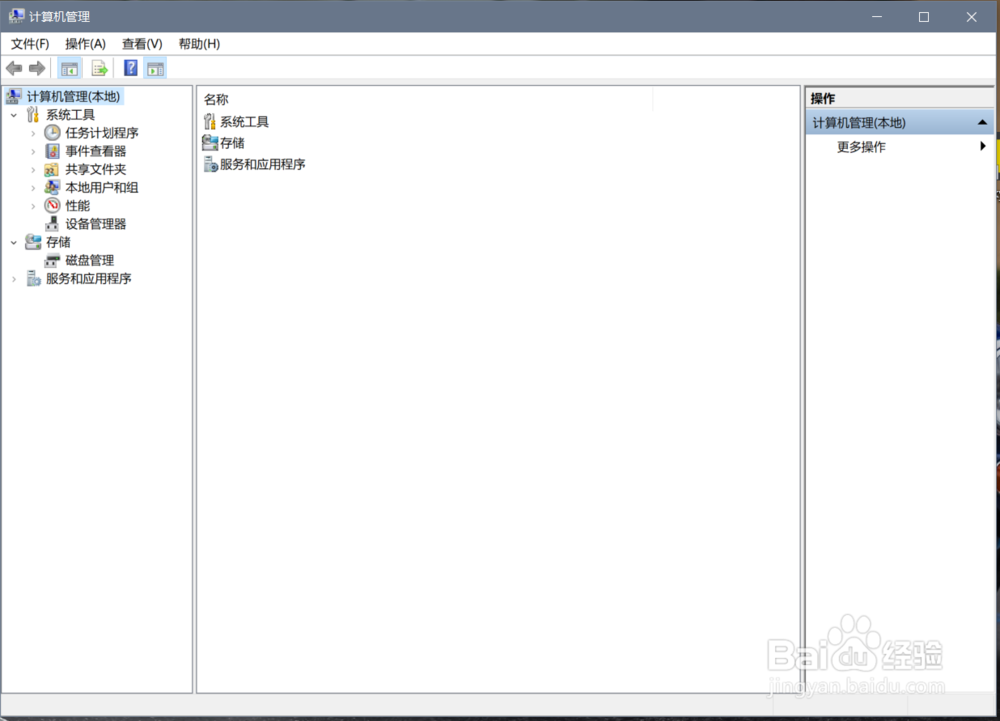Click the 系统工具 icon in center list
Screen dimensions: 1000x721
(x=210, y=121)
